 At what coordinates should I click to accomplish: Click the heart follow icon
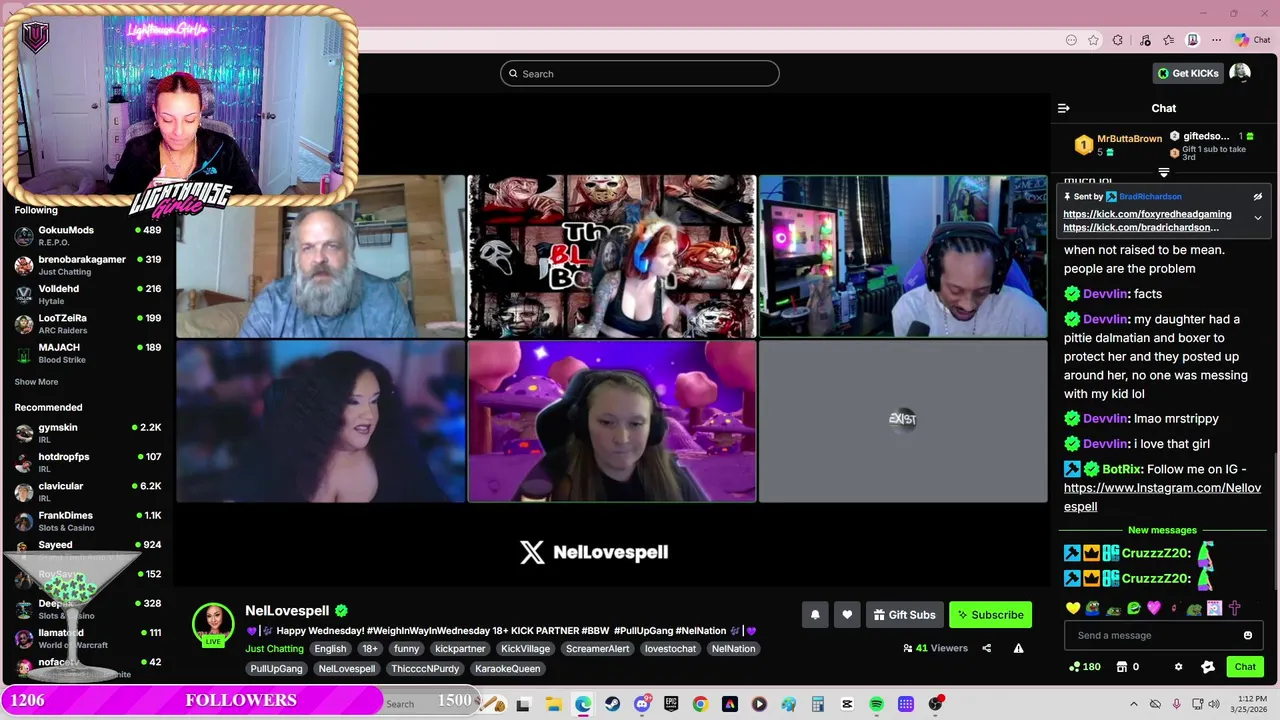pos(847,615)
